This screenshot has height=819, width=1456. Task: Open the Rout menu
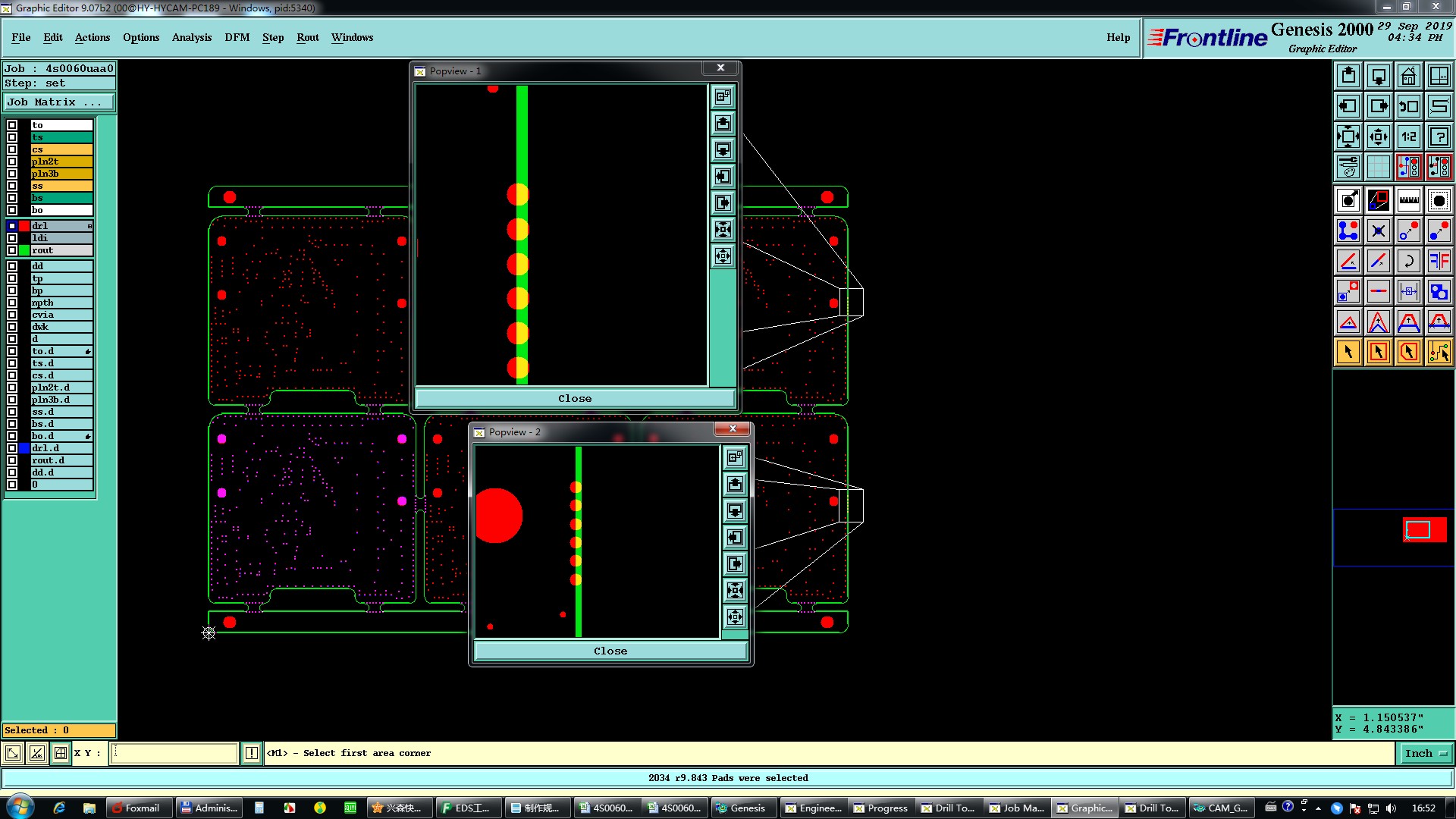(308, 37)
